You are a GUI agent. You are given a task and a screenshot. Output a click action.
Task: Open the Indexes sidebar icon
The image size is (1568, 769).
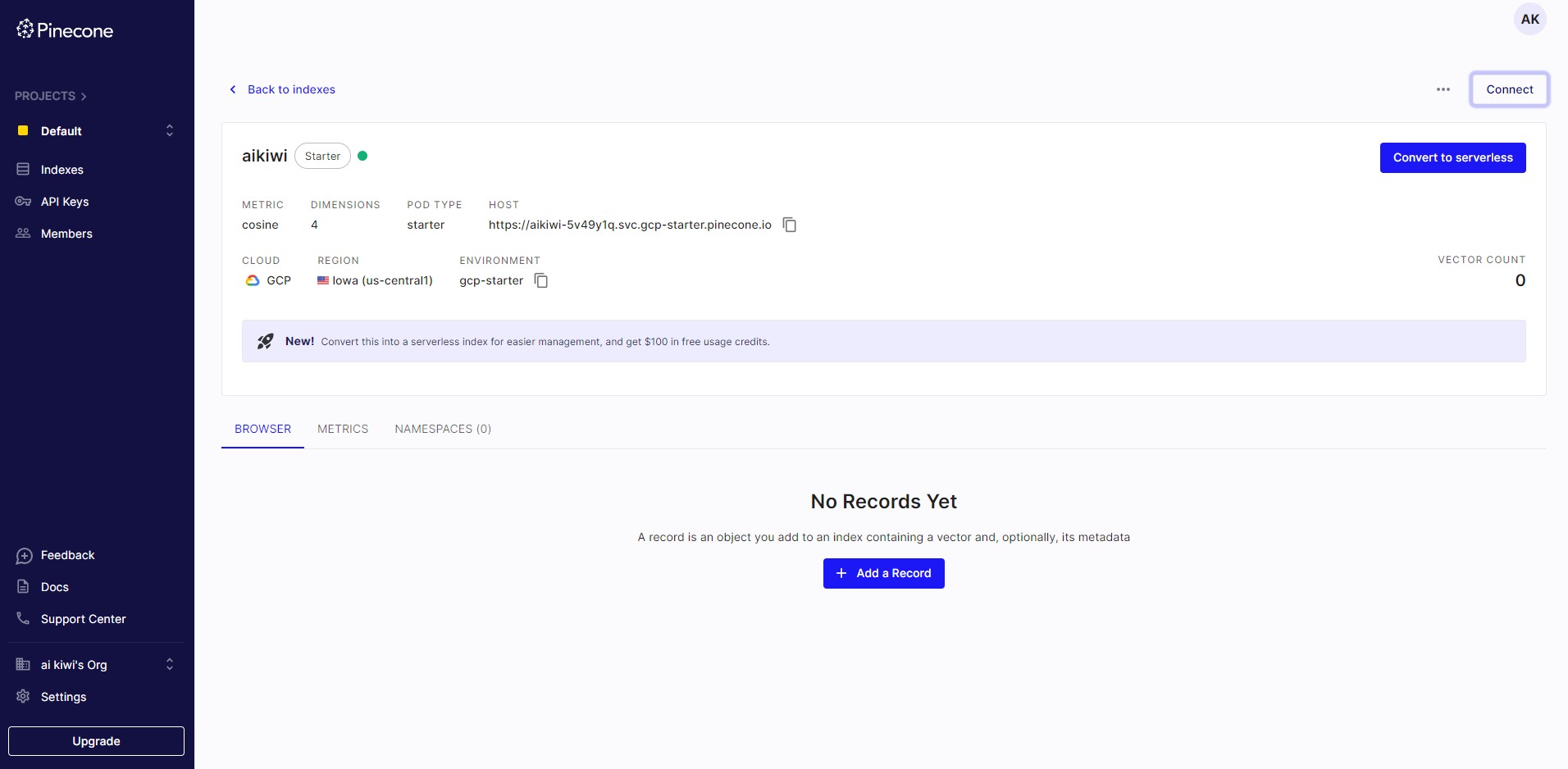tap(23, 169)
